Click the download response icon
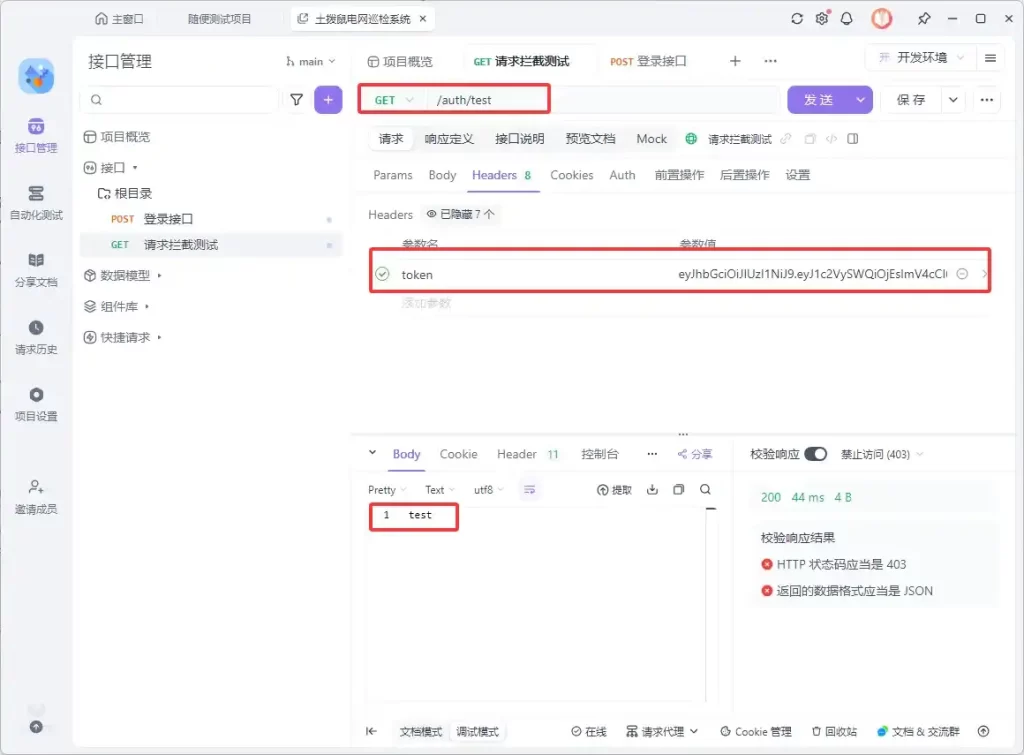The width and height of the screenshot is (1024, 755). click(x=653, y=490)
